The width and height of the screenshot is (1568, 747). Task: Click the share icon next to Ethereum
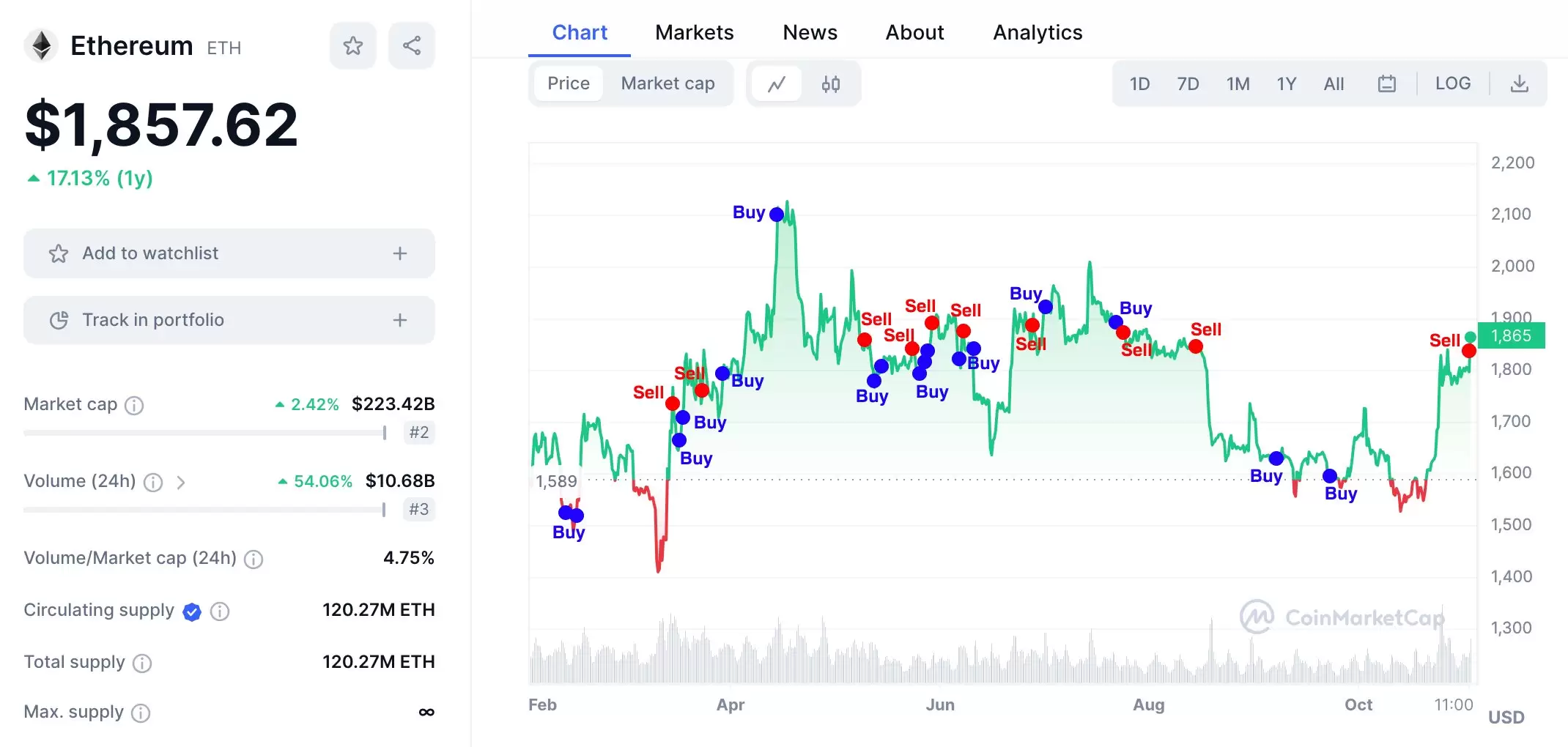click(412, 45)
